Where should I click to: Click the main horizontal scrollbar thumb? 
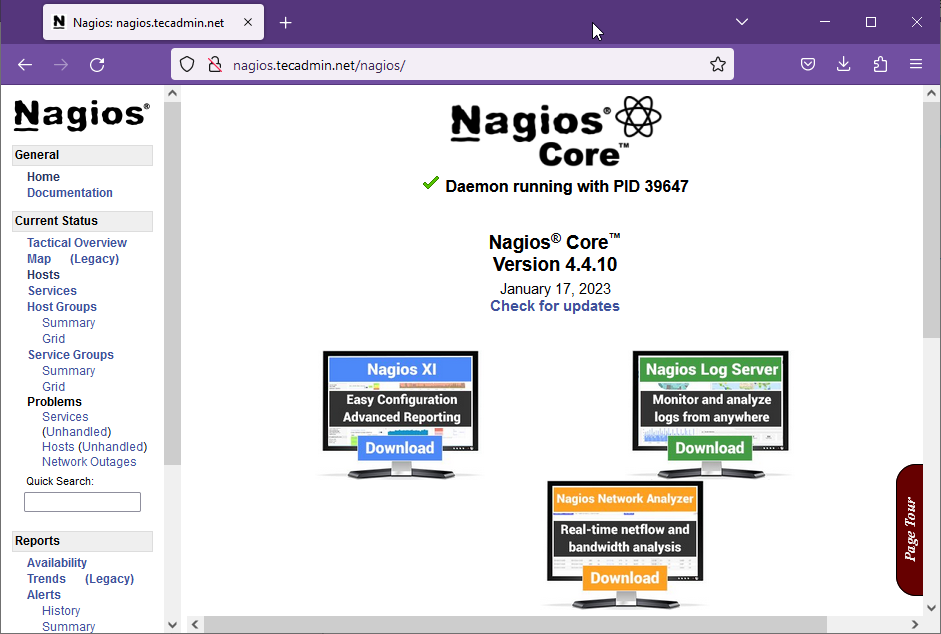click(516, 624)
